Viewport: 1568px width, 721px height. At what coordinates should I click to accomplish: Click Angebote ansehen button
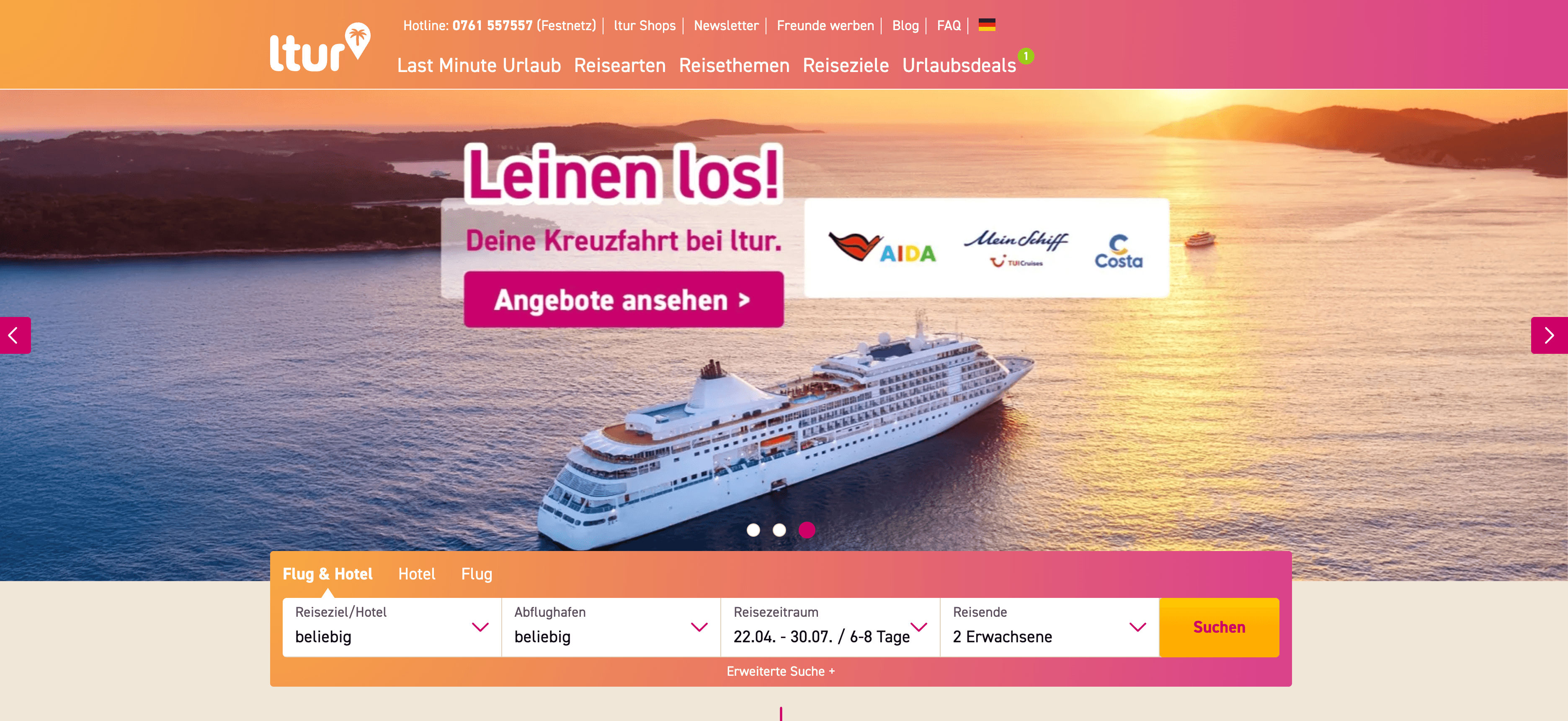click(x=623, y=299)
